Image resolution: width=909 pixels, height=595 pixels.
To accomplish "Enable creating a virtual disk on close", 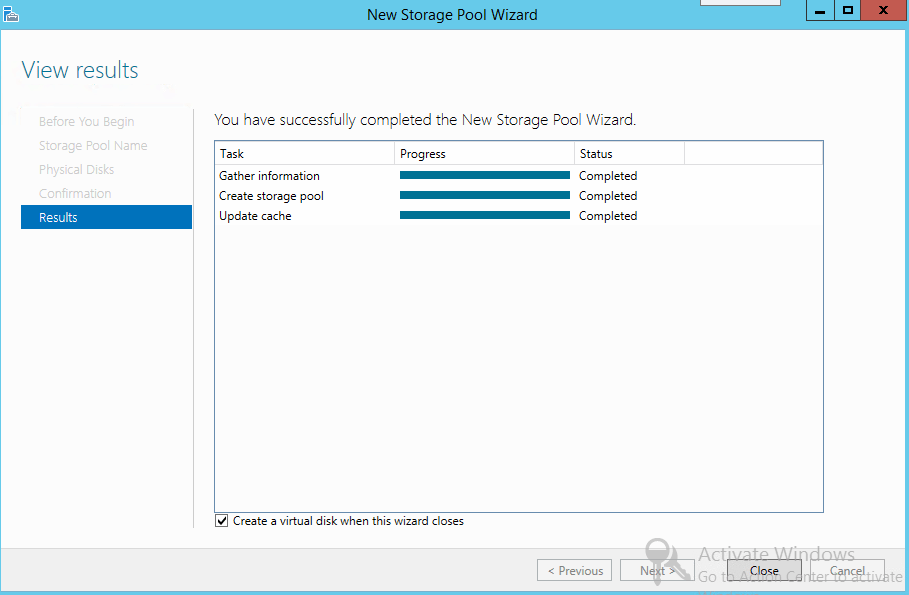I will (x=221, y=520).
